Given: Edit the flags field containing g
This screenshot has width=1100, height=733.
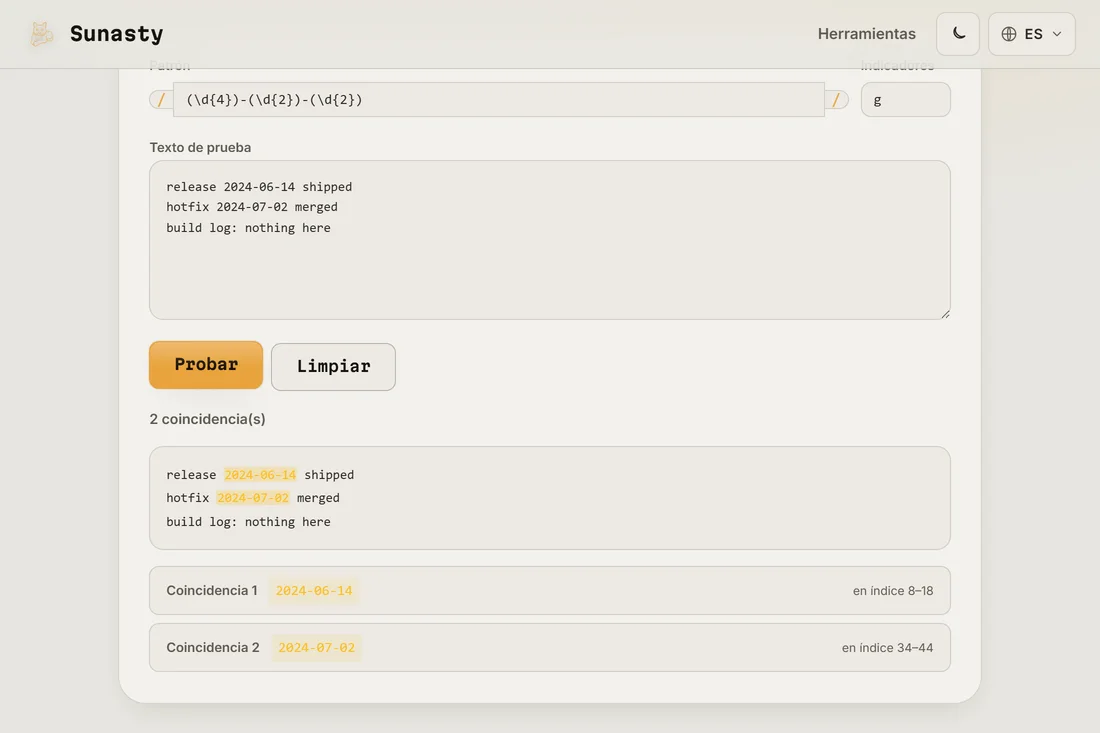Looking at the screenshot, I should (905, 100).
